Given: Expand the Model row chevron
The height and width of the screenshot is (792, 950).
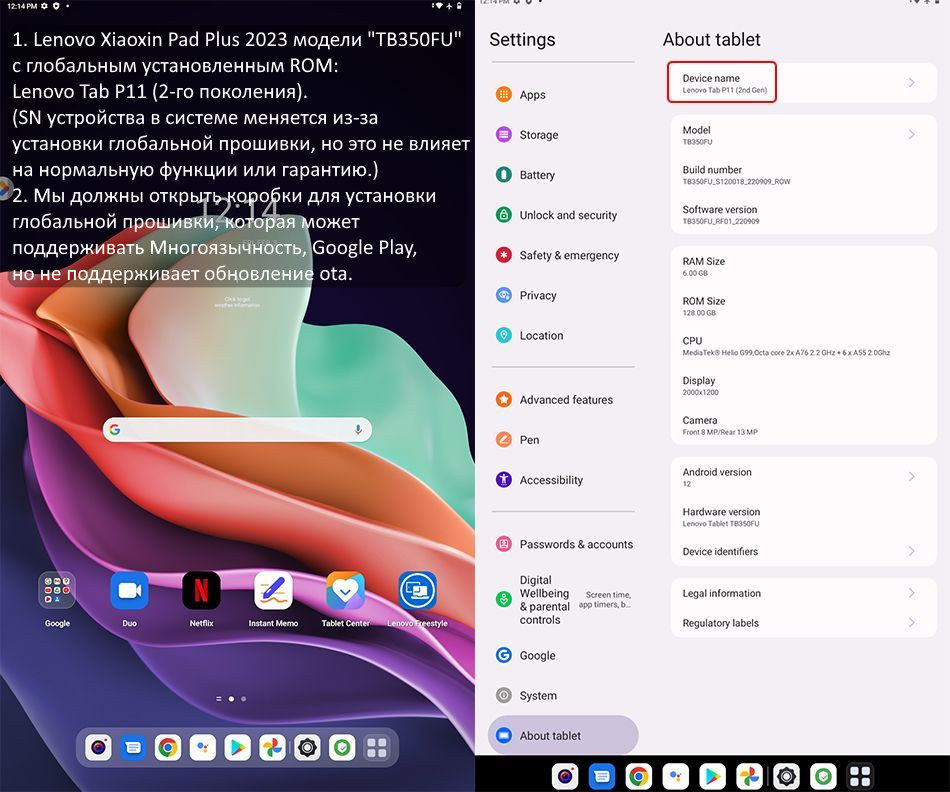Looking at the screenshot, I should [x=911, y=135].
